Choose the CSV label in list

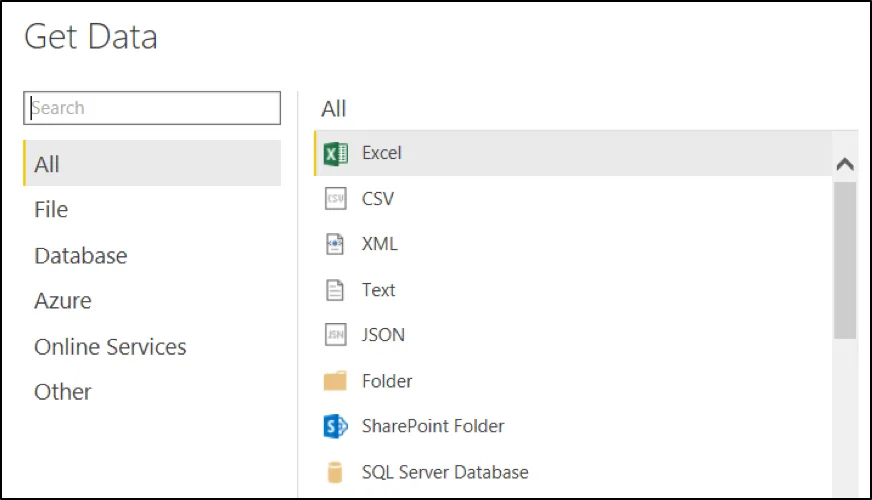click(378, 199)
